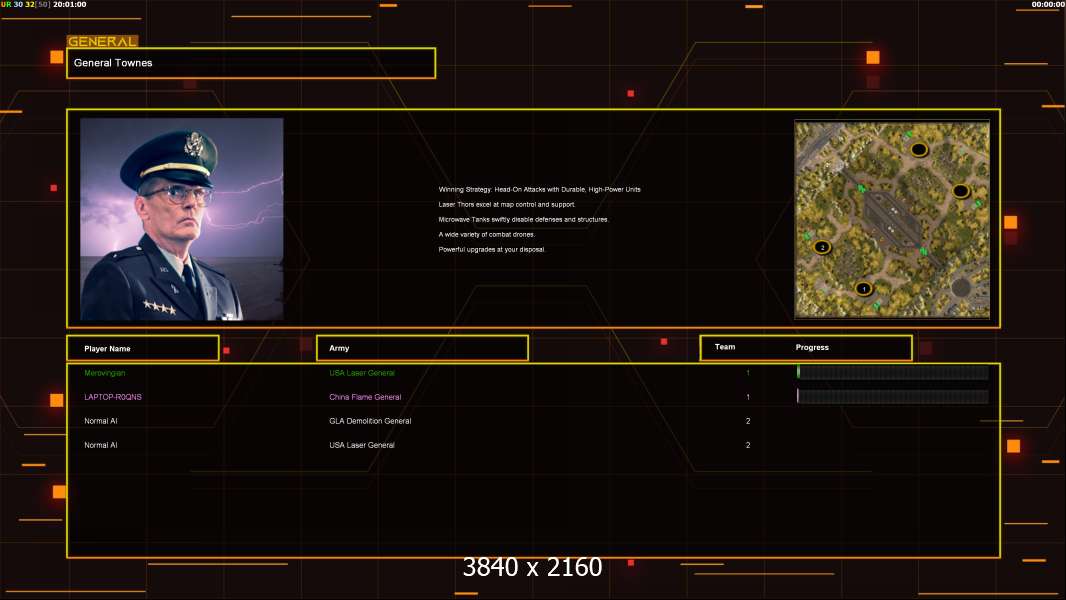Click the Army column header

[422, 348]
